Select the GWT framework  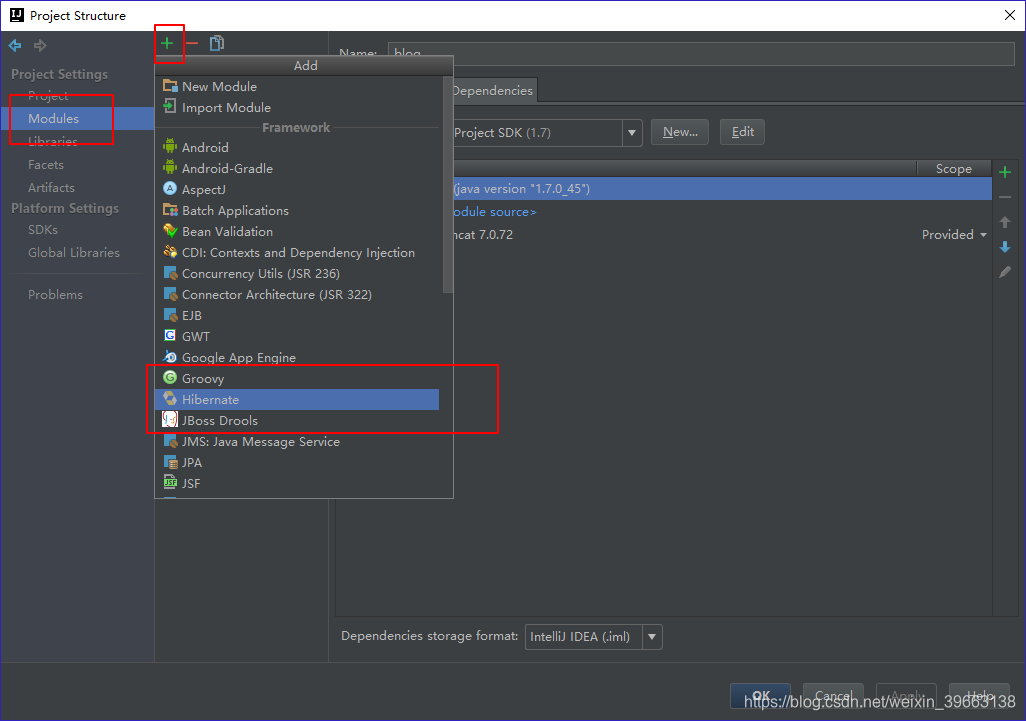pyautogui.click(x=299, y=336)
